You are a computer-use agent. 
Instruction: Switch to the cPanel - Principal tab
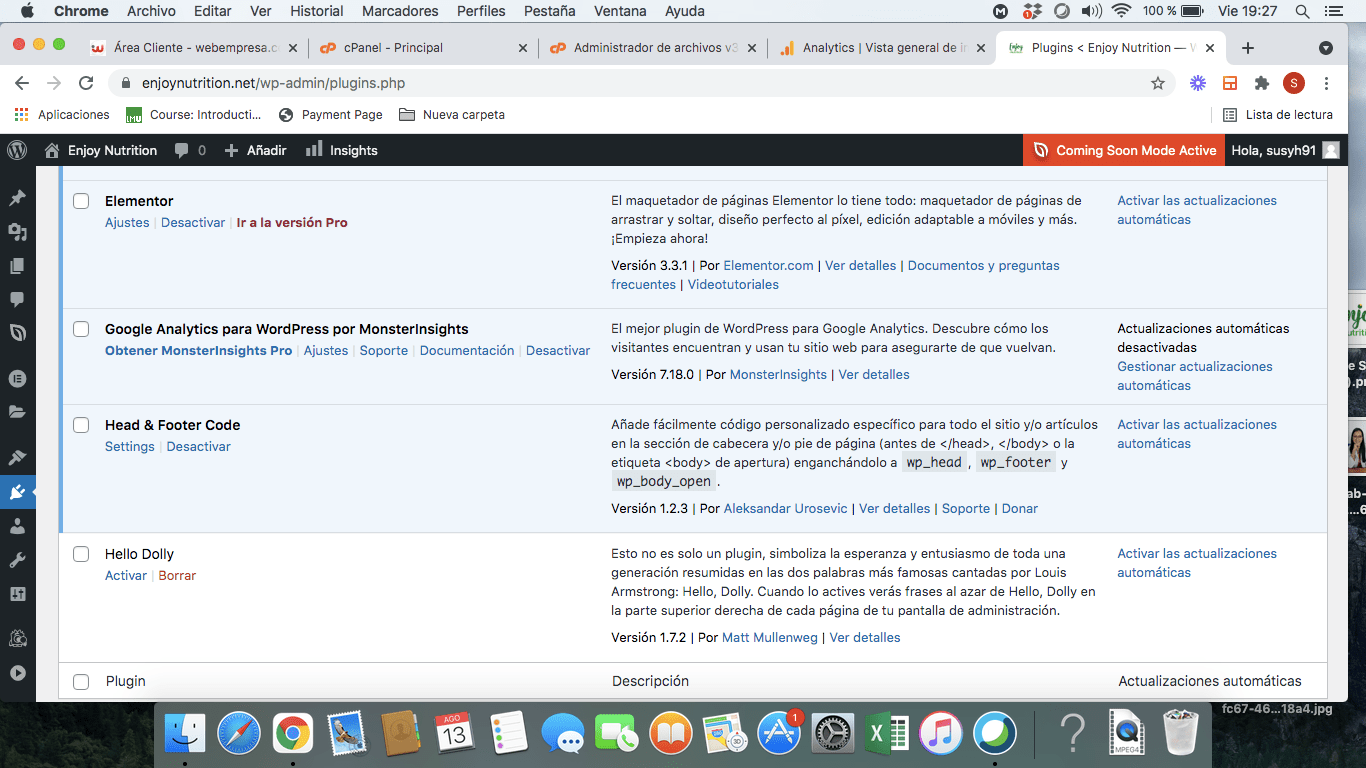[423, 48]
